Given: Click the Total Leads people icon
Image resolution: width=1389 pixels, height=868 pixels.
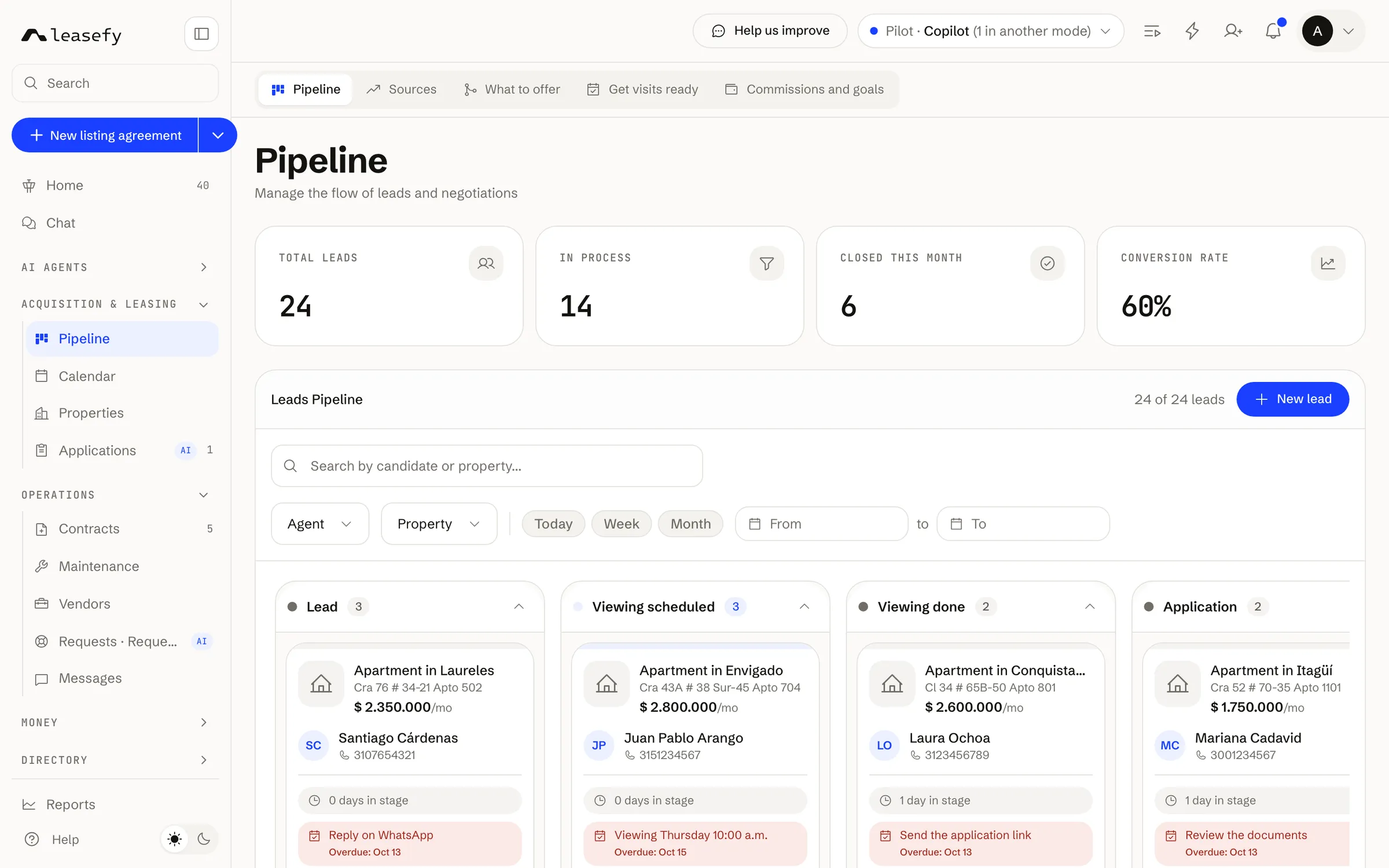Looking at the screenshot, I should [x=486, y=263].
